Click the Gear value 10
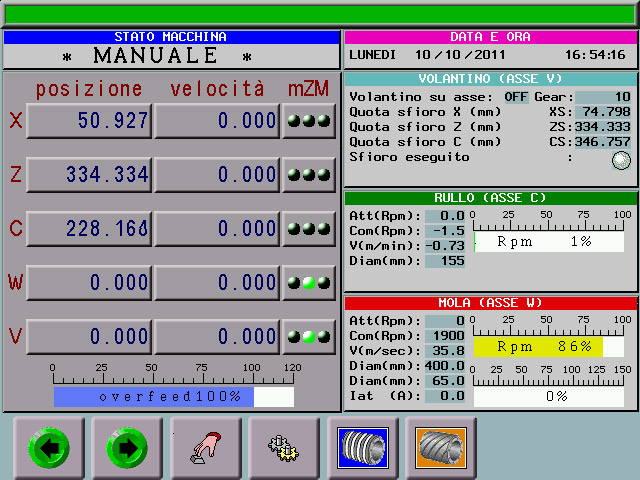The height and width of the screenshot is (480, 640). tap(602, 97)
